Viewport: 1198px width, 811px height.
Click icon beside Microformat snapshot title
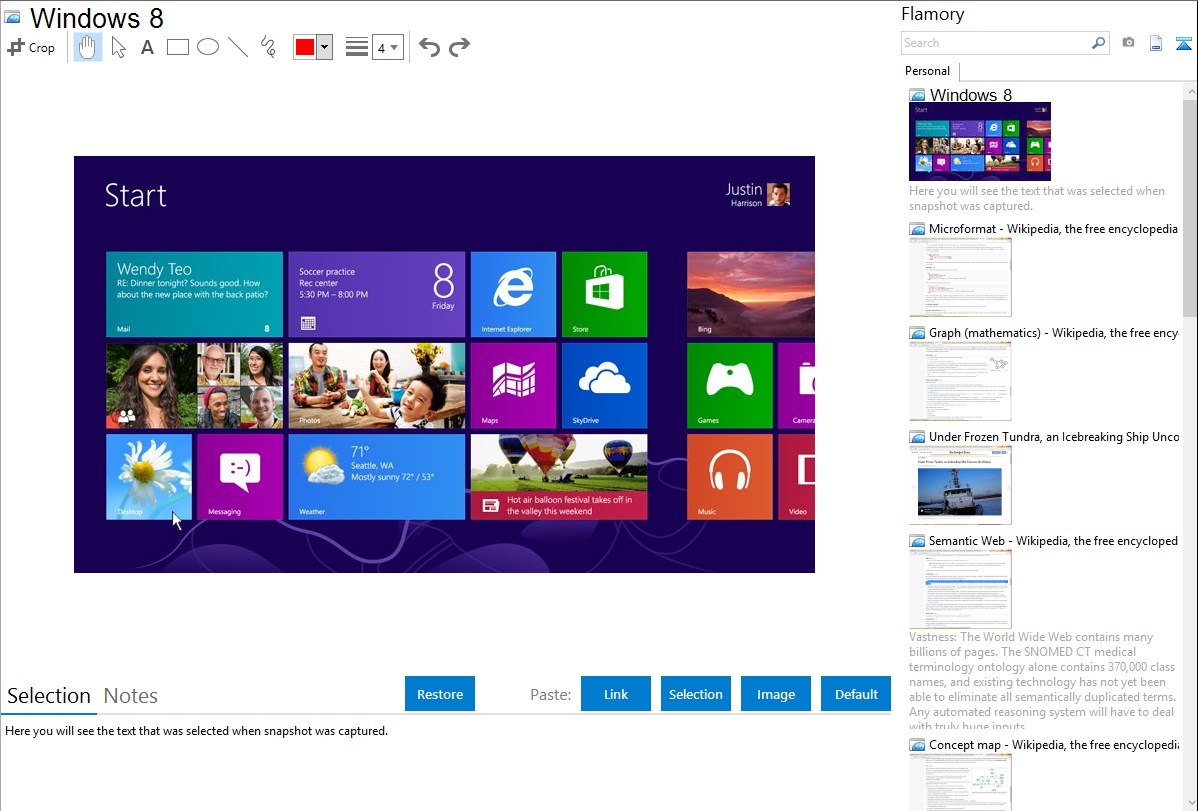click(x=917, y=229)
